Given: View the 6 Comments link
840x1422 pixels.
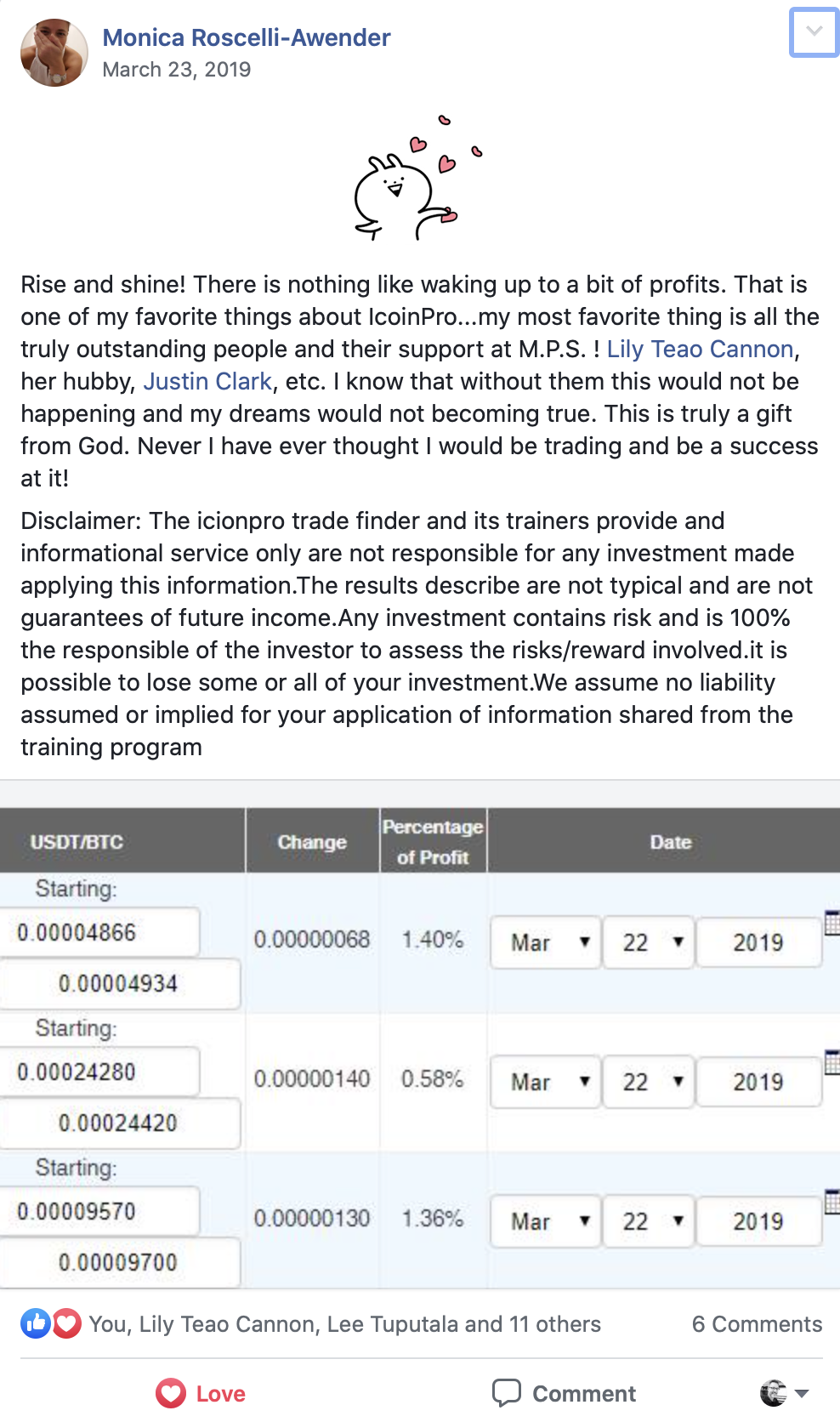Looking at the screenshot, I should [x=757, y=1323].
